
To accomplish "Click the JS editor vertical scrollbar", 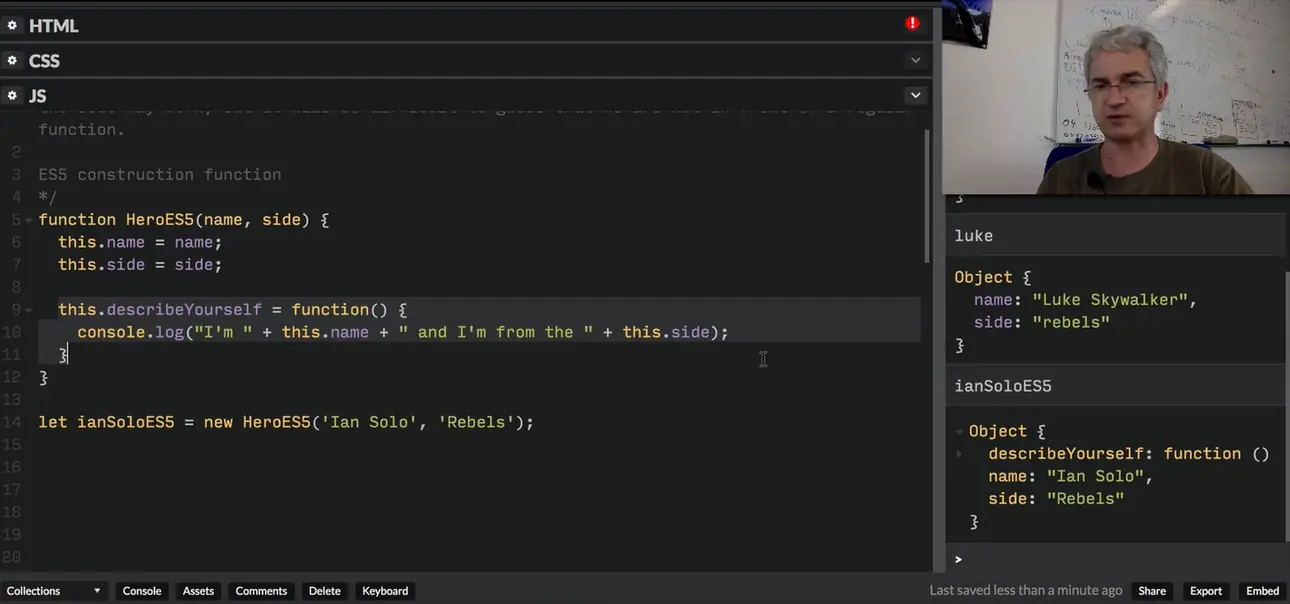I will (x=927, y=195).
